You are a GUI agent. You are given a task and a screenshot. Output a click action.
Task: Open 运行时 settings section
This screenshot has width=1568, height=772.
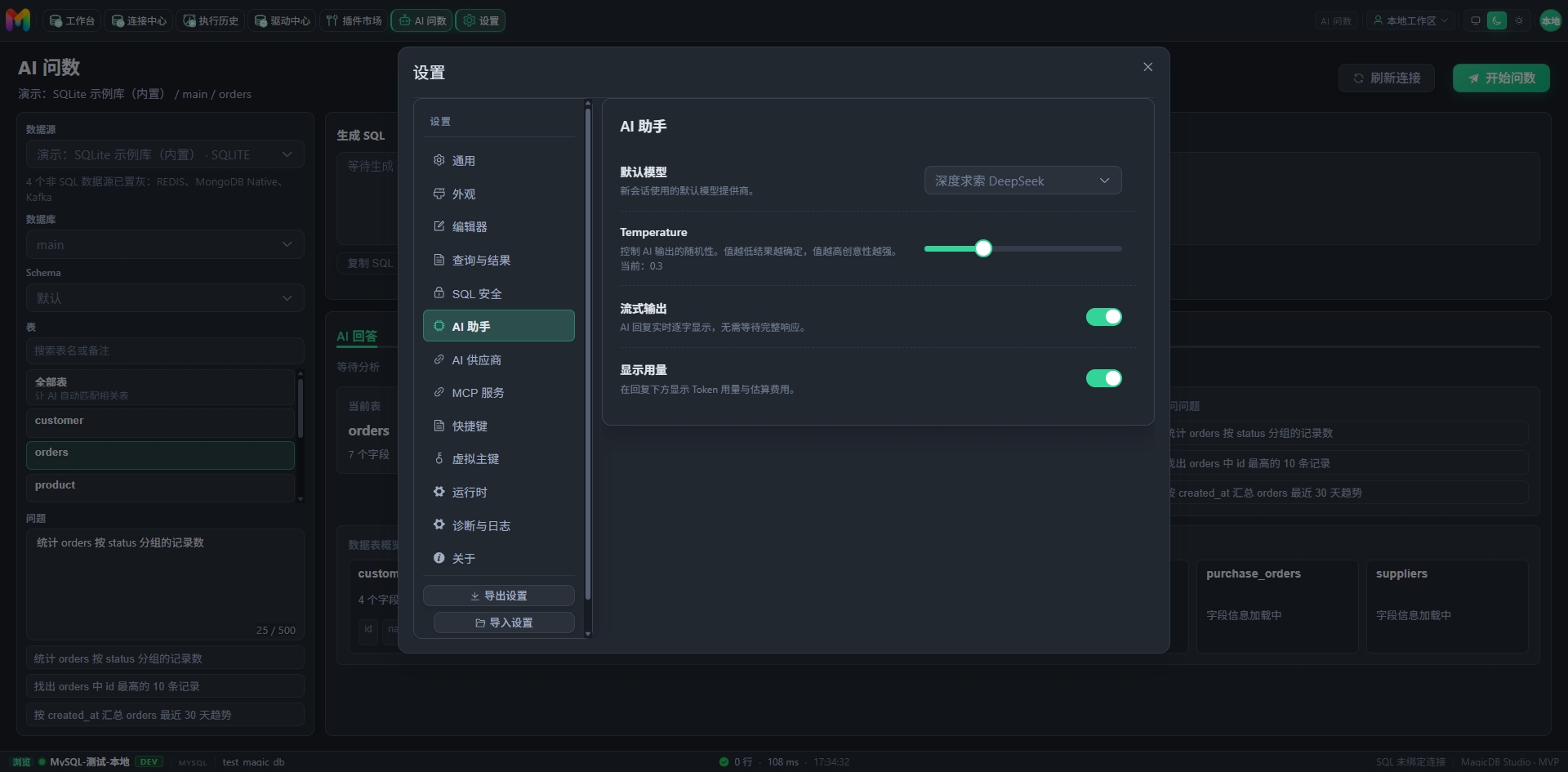click(499, 492)
